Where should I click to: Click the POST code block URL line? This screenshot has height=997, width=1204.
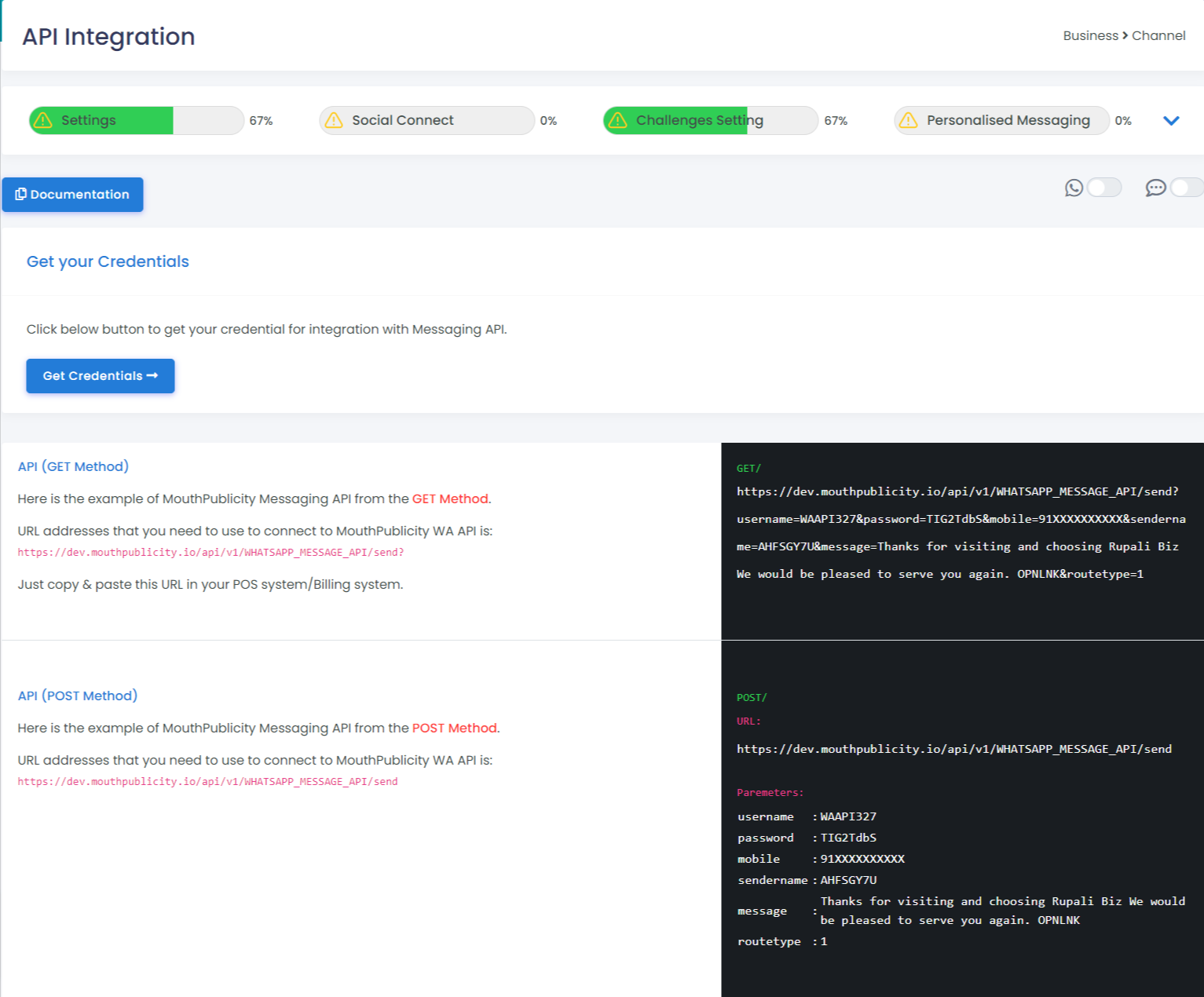point(954,750)
